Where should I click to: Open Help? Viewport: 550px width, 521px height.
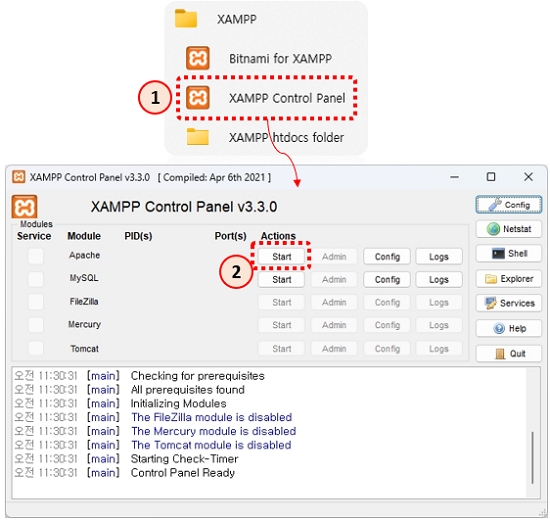coord(509,328)
